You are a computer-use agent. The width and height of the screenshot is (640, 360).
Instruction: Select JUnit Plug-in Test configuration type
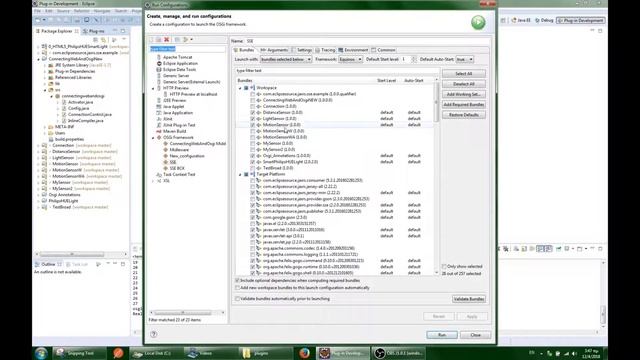(x=179, y=125)
